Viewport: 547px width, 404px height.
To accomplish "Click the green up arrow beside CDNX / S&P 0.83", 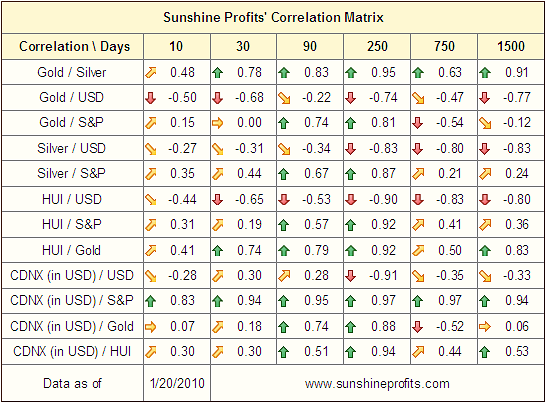I will tap(151, 301).
